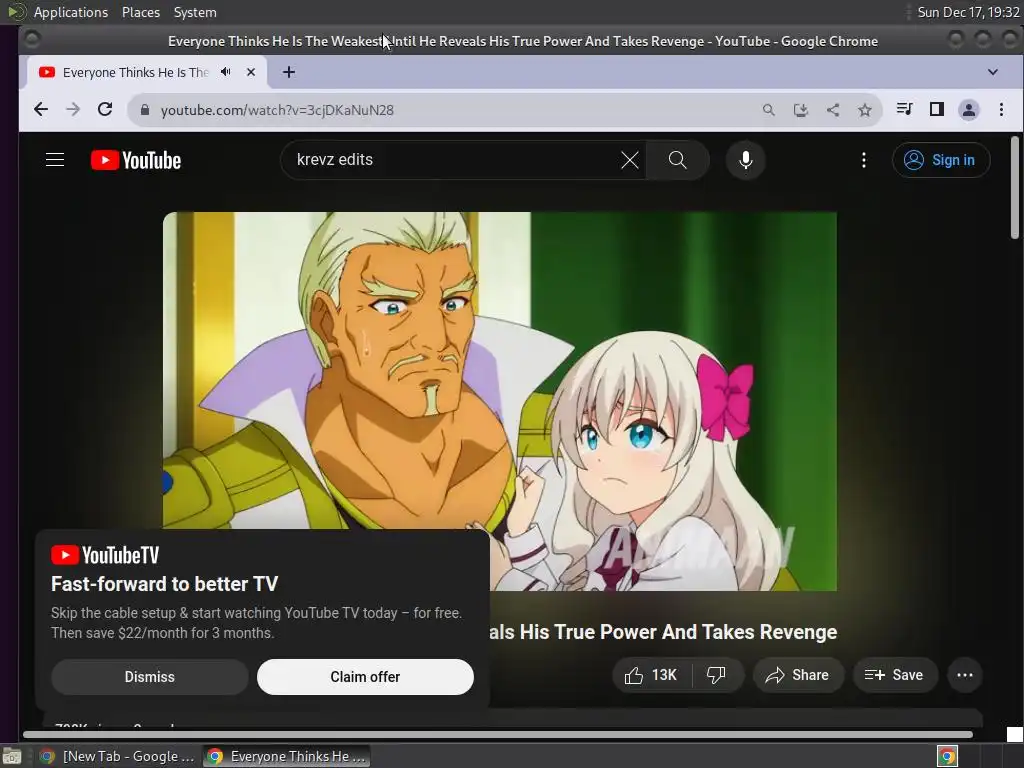Clear the 'krevz edits' search text
This screenshot has width=1024, height=768.
[630, 160]
